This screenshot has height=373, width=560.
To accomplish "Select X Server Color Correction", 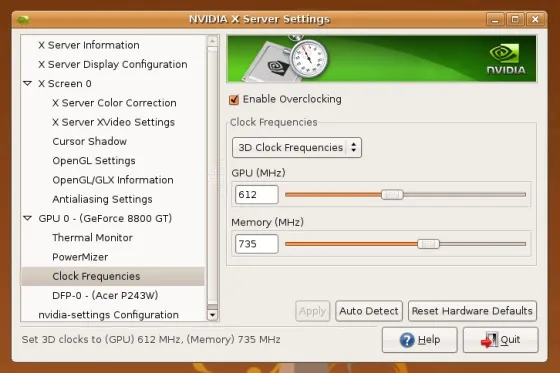I will 114,103.
